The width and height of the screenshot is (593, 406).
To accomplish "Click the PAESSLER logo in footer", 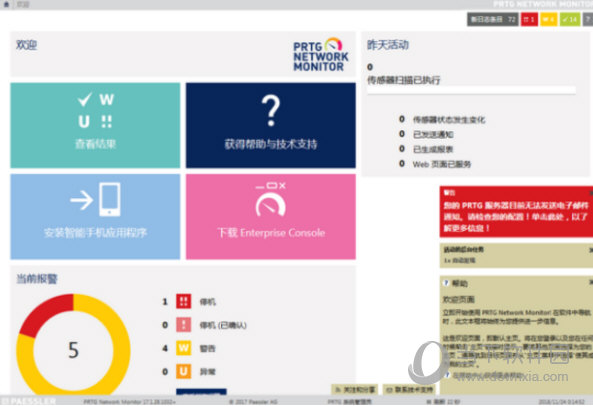I will 28,401.
